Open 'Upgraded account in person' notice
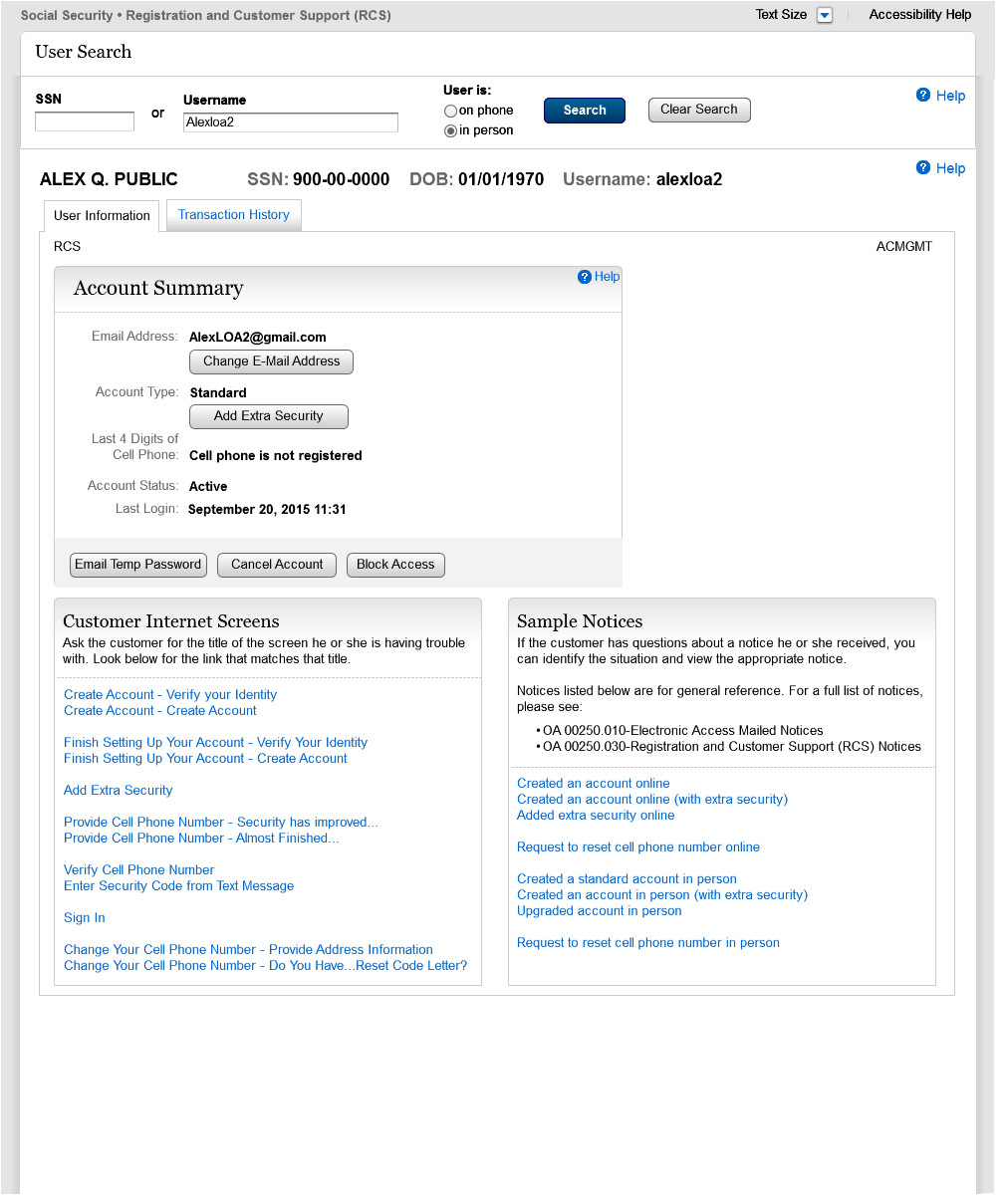 click(x=600, y=911)
